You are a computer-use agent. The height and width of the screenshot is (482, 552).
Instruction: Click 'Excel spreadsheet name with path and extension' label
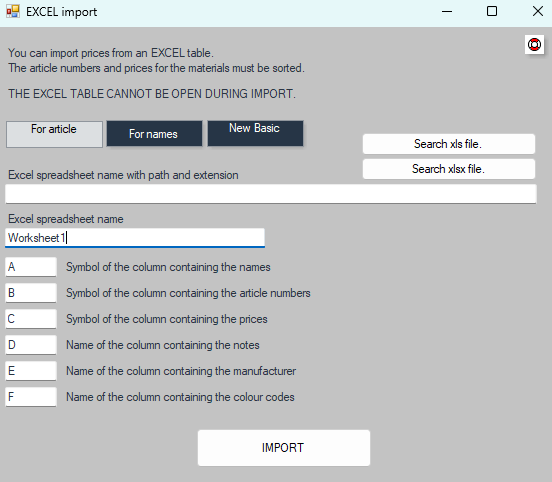[x=123, y=175]
